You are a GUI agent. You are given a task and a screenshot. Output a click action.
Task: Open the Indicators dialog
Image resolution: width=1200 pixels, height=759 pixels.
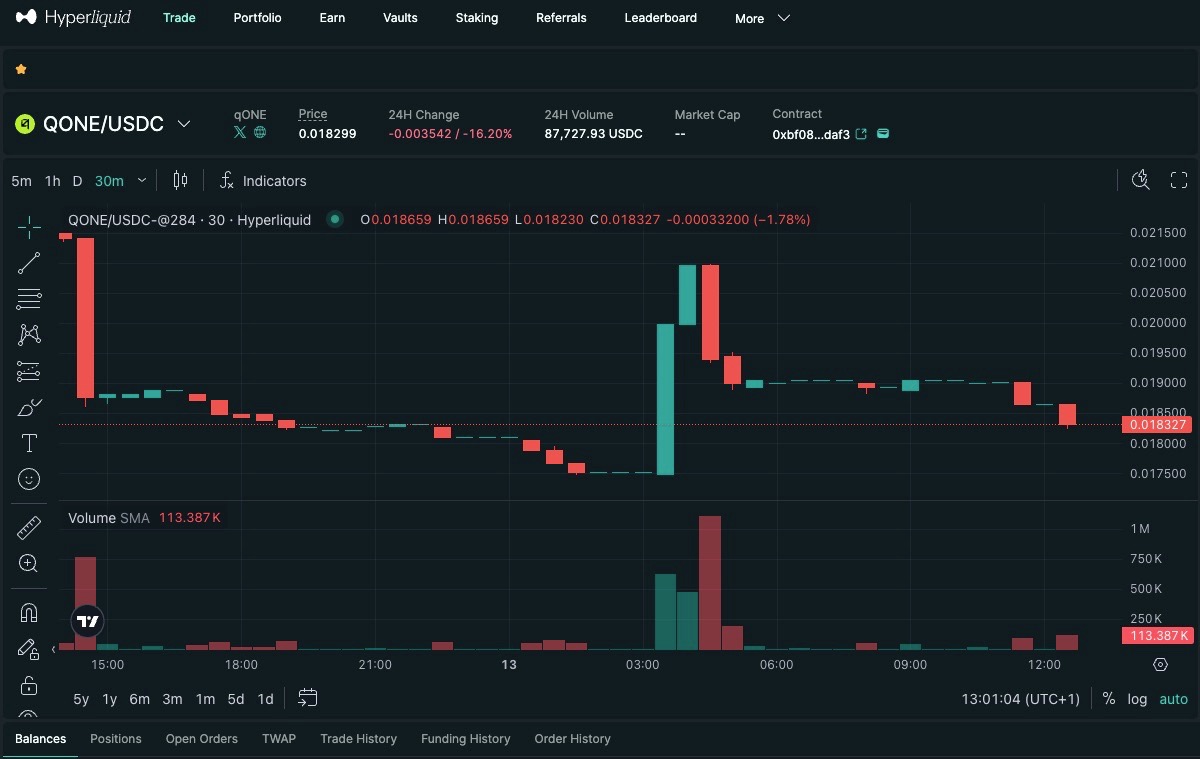coord(263,181)
